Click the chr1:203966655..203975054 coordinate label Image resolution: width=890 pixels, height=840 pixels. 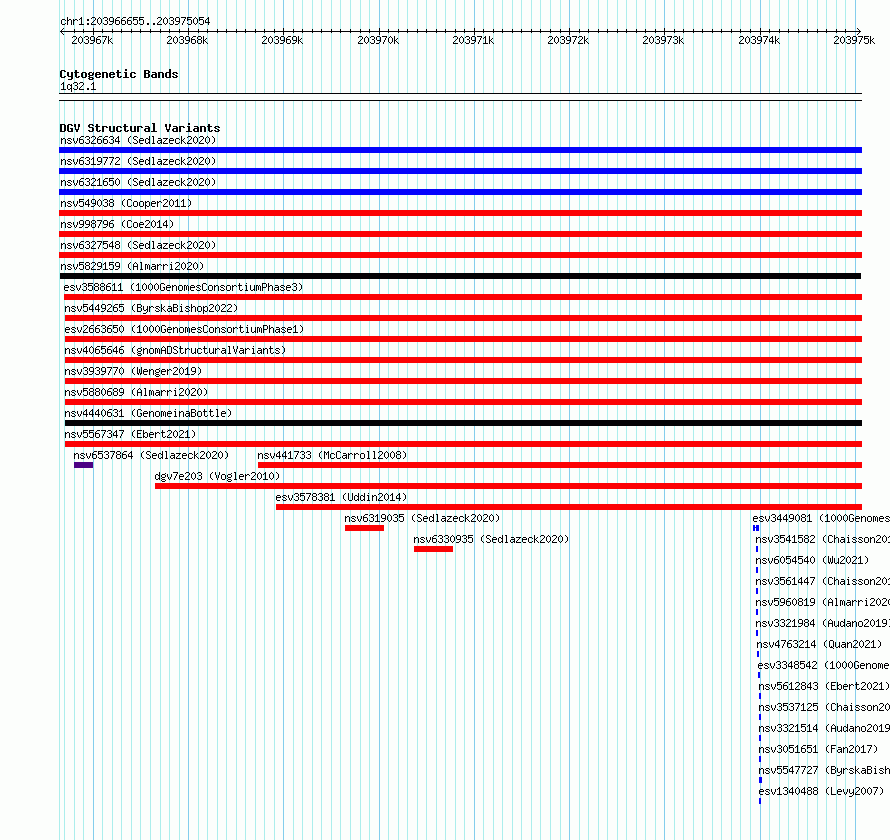point(135,21)
